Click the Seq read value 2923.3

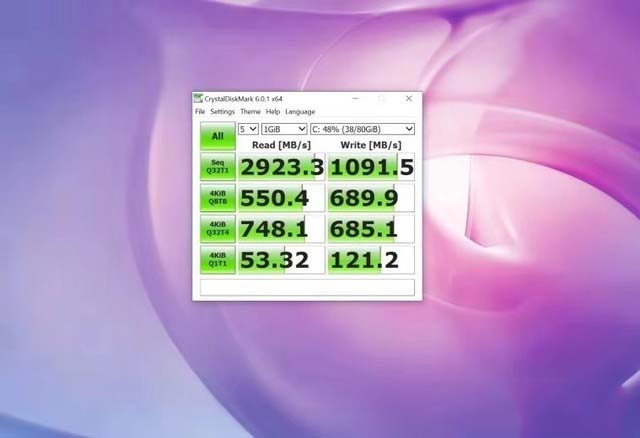(281, 167)
